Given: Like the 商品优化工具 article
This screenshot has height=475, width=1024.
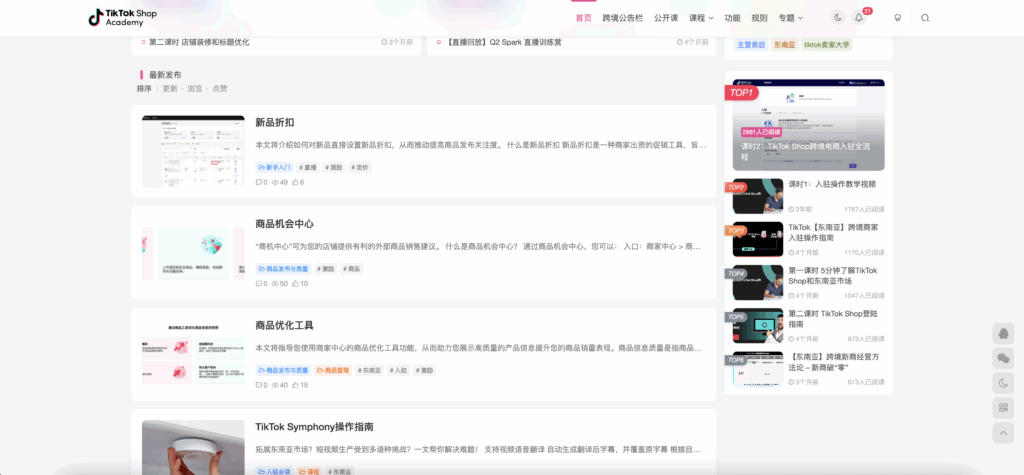Looking at the screenshot, I should tap(300, 385).
